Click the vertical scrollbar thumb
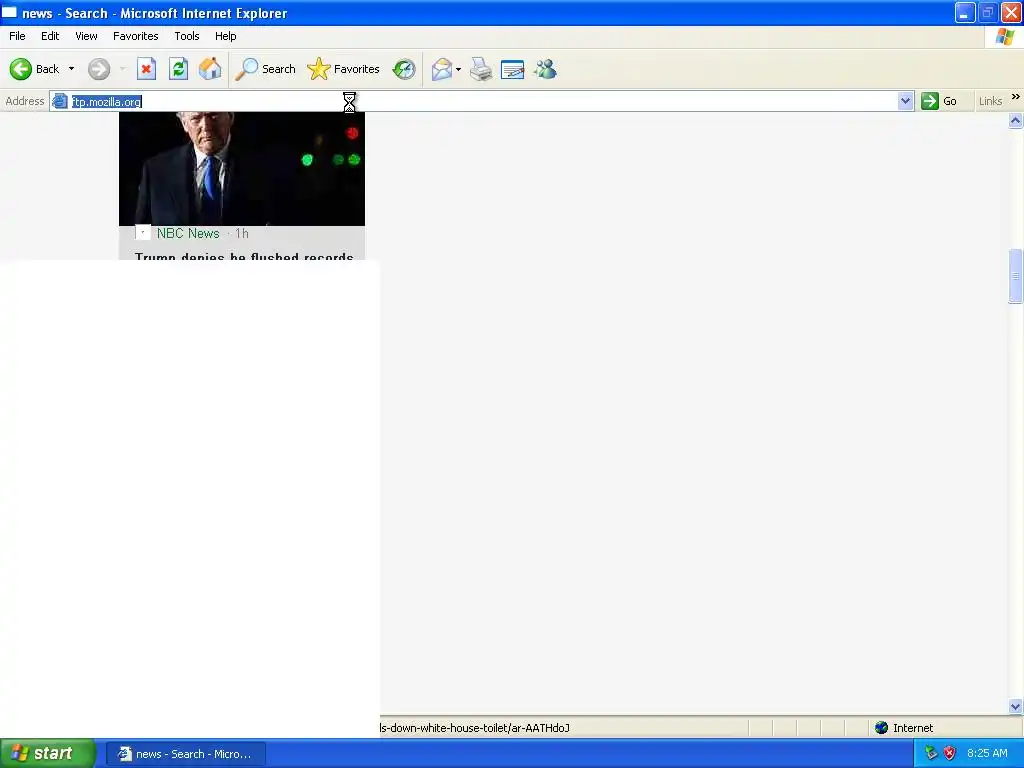Image resolution: width=1024 pixels, height=768 pixels. point(1016,276)
